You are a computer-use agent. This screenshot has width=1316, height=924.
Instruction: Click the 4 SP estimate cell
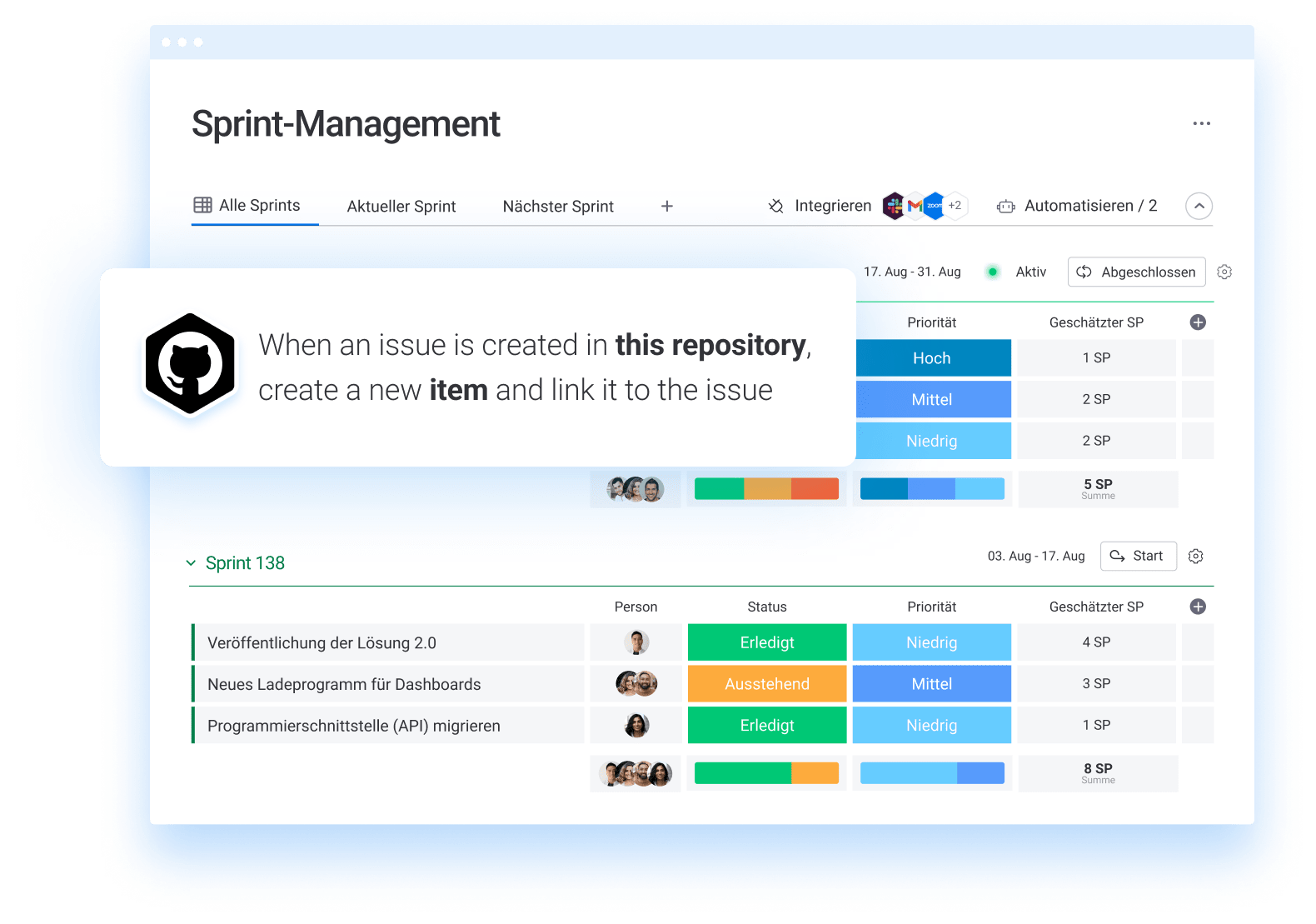coord(1096,642)
